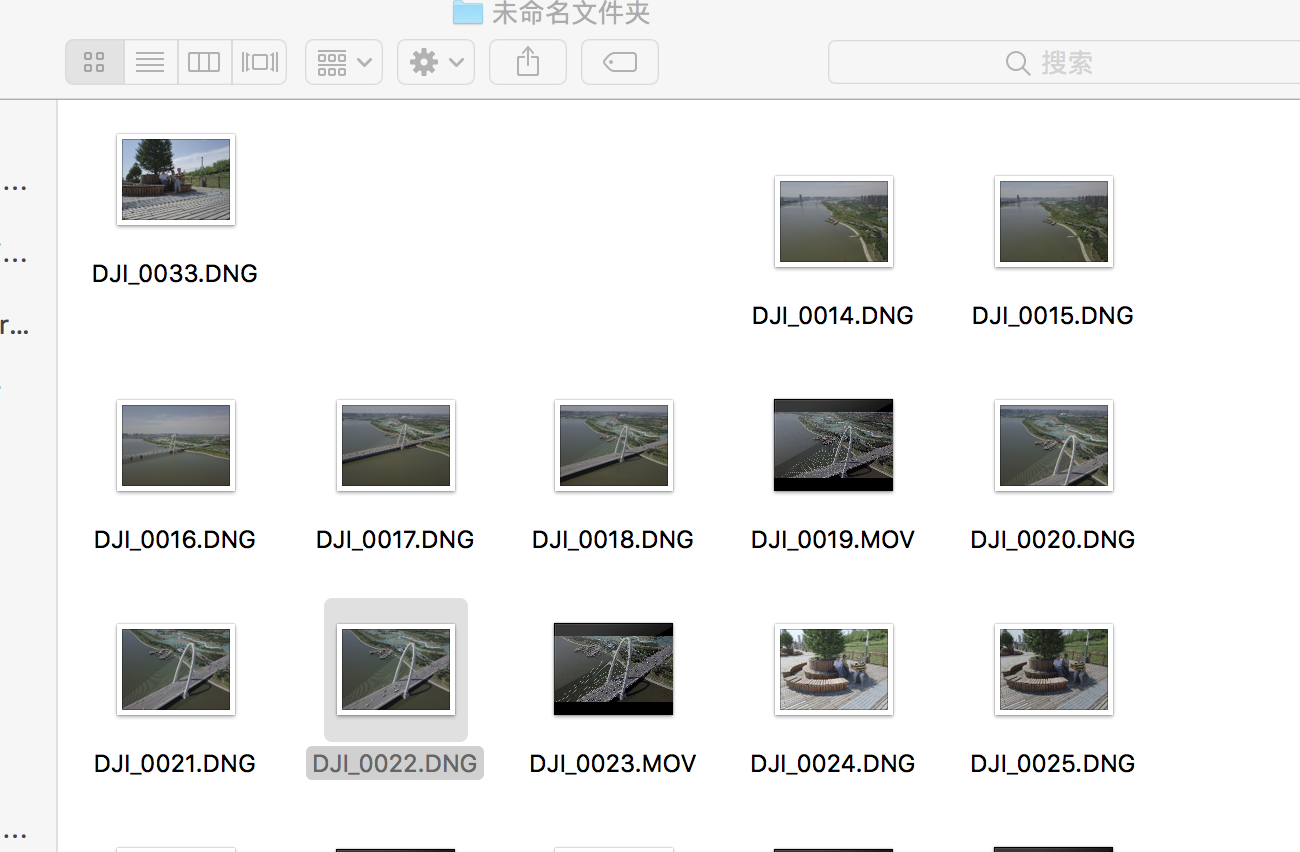Image resolution: width=1300 pixels, height=852 pixels.
Task: Select the DJI_0017.DNG bridge photo
Action: [x=395, y=445]
